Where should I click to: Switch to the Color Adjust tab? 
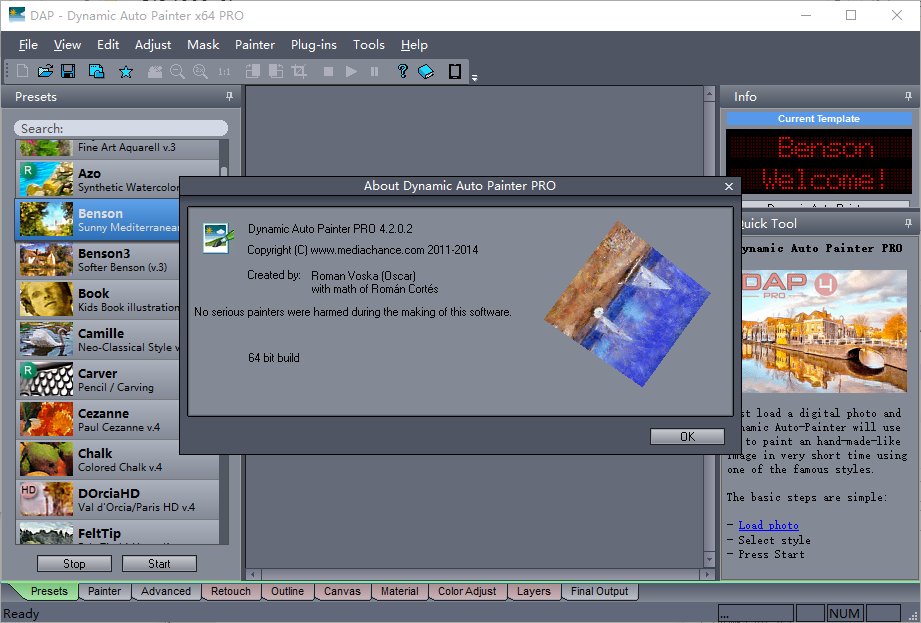[467, 591]
